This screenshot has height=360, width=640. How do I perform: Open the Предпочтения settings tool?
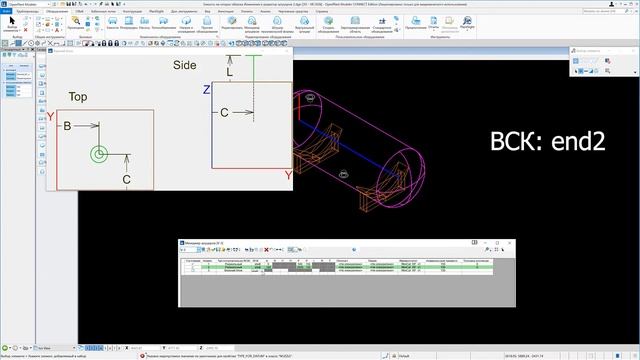pyautogui.click(x=416, y=23)
